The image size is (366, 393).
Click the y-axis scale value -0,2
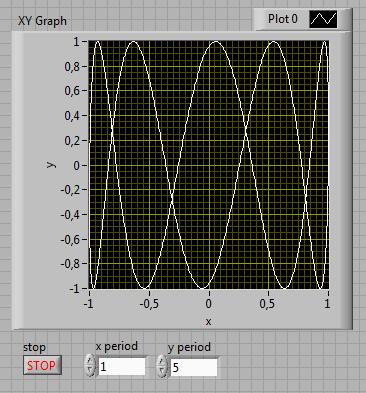[70, 190]
